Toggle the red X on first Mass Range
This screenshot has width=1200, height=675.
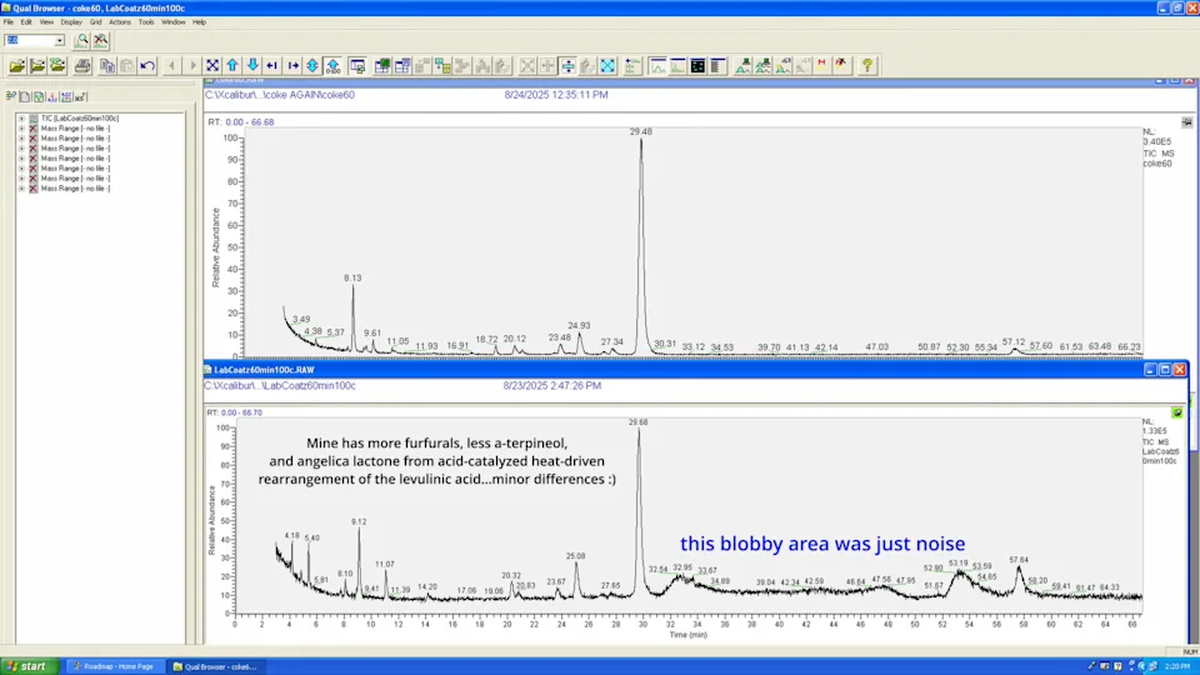coord(33,128)
